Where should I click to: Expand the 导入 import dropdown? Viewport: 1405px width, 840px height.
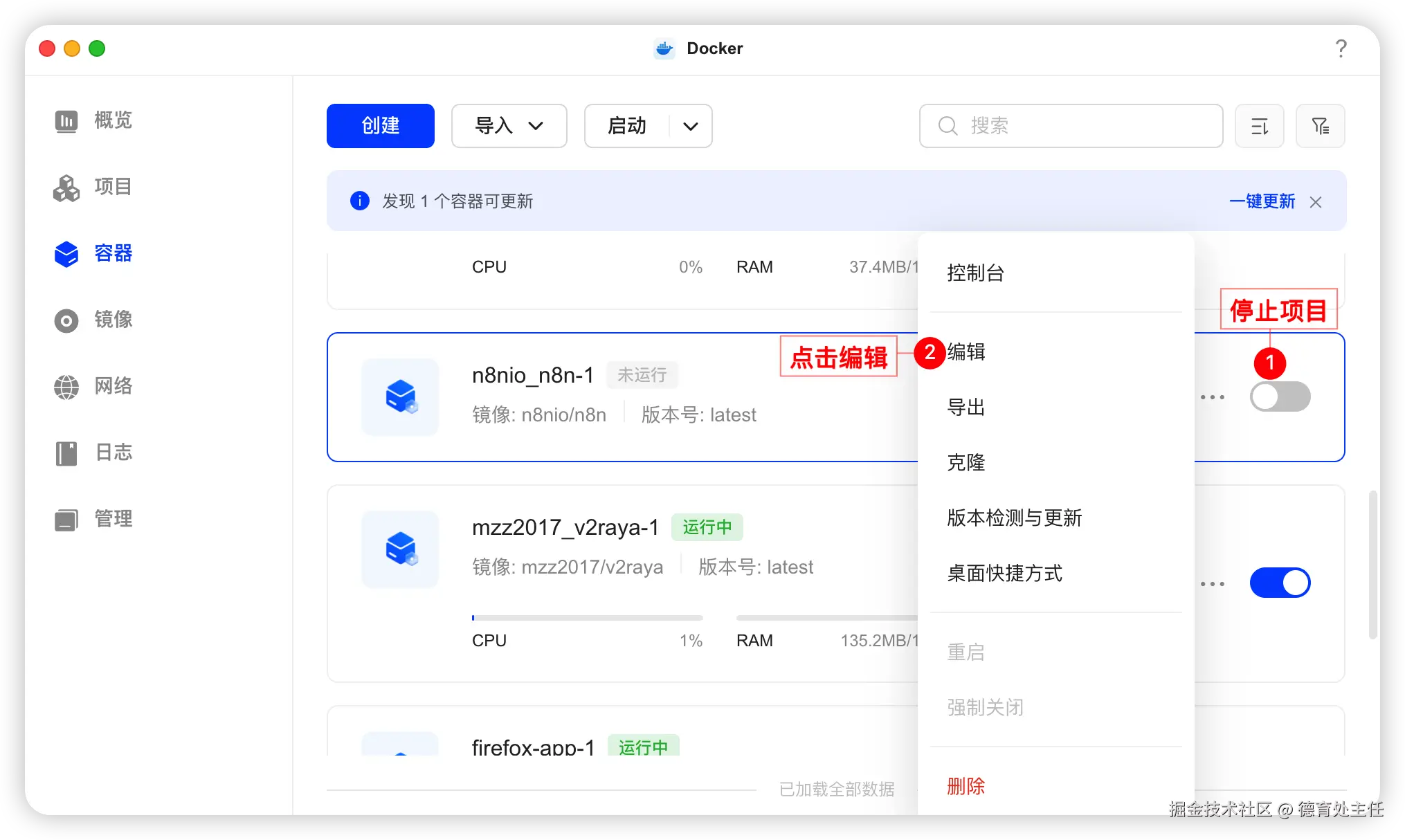coord(509,126)
